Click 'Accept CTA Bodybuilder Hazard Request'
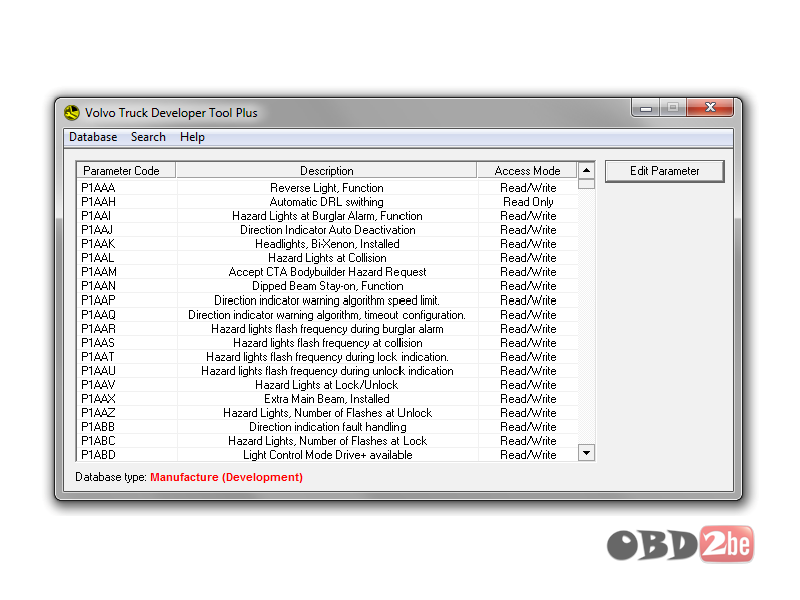 coord(327,272)
